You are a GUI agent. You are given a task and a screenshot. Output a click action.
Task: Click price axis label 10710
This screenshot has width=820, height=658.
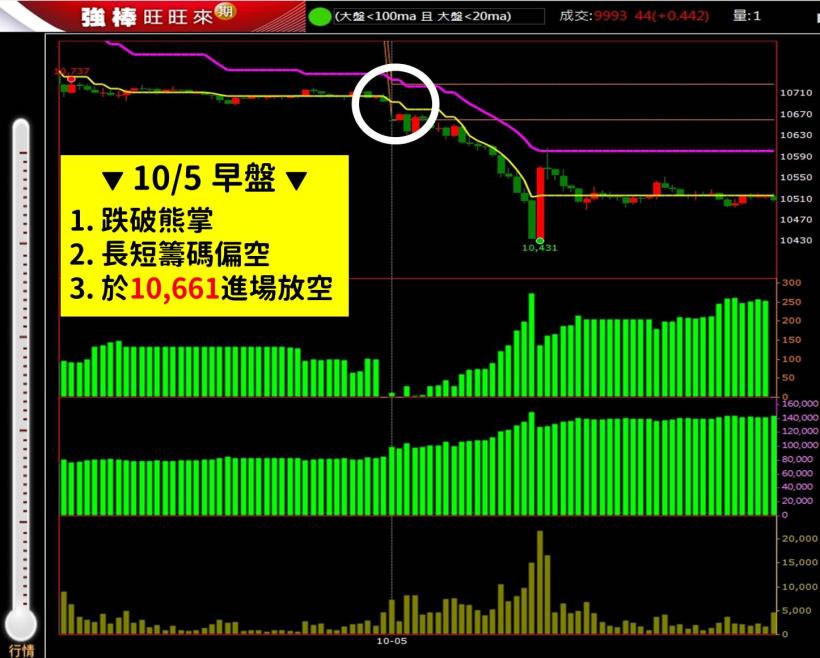[796, 93]
